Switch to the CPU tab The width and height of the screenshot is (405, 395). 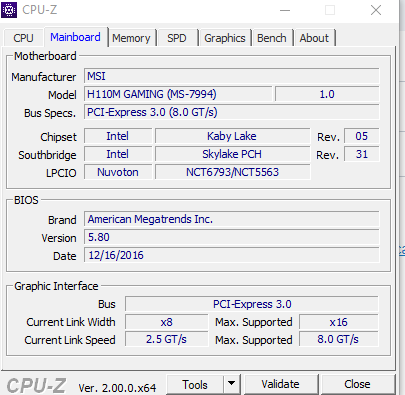(x=23, y=38)
